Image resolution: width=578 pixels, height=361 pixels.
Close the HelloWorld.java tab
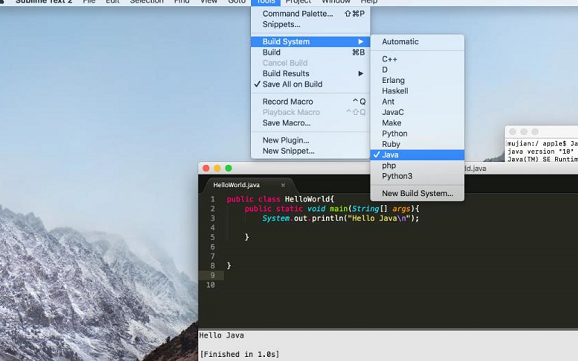(x=283, y=185)
